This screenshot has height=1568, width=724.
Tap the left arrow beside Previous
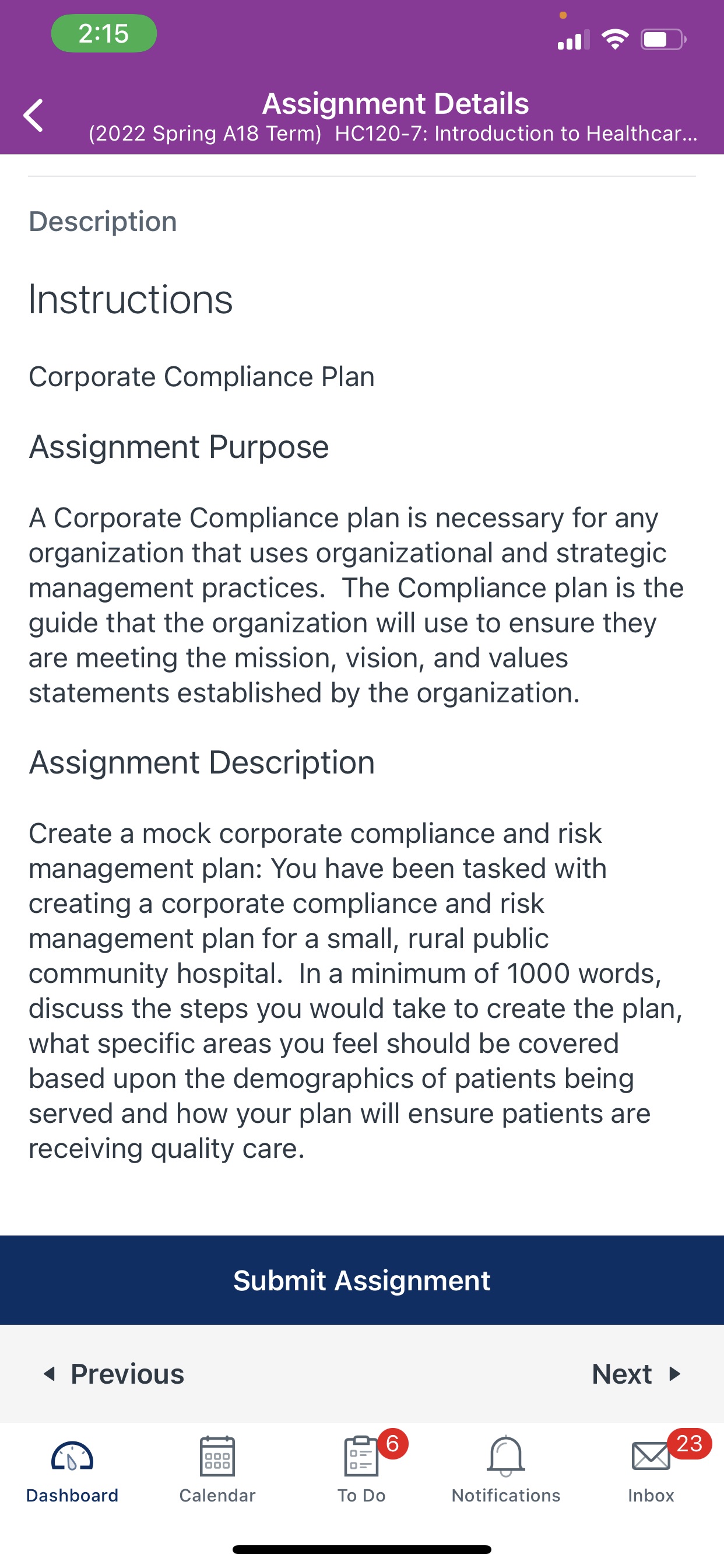pyautogui.click(x=50, y=1374)
